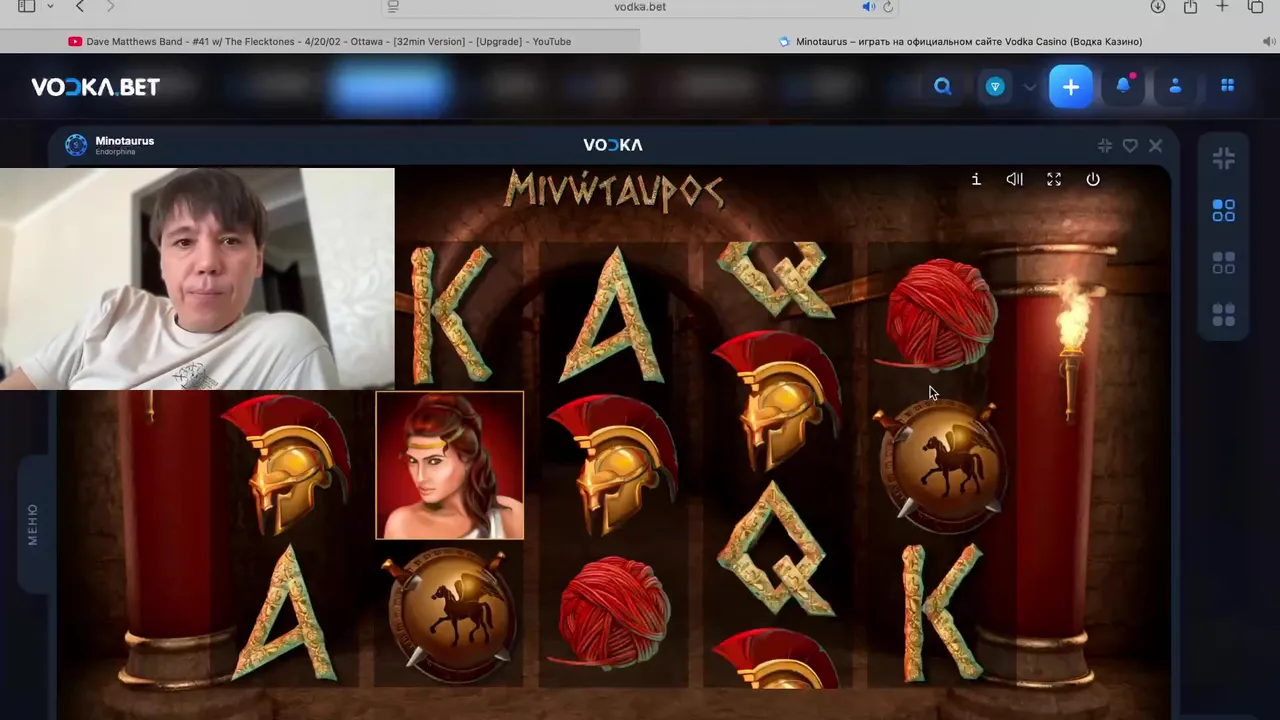Mute audio on the Minotaurus tab
This screenshot has width=1280, height=720.
pos(1269,42)
